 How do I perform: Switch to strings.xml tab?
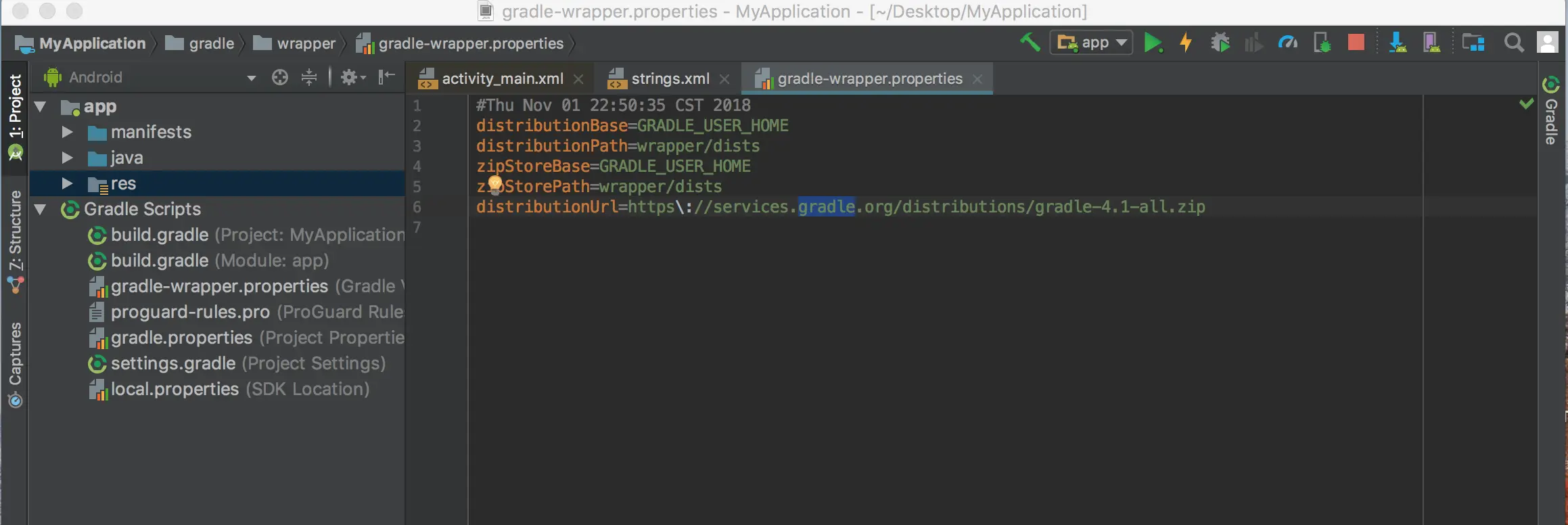(x=670, y=78)
